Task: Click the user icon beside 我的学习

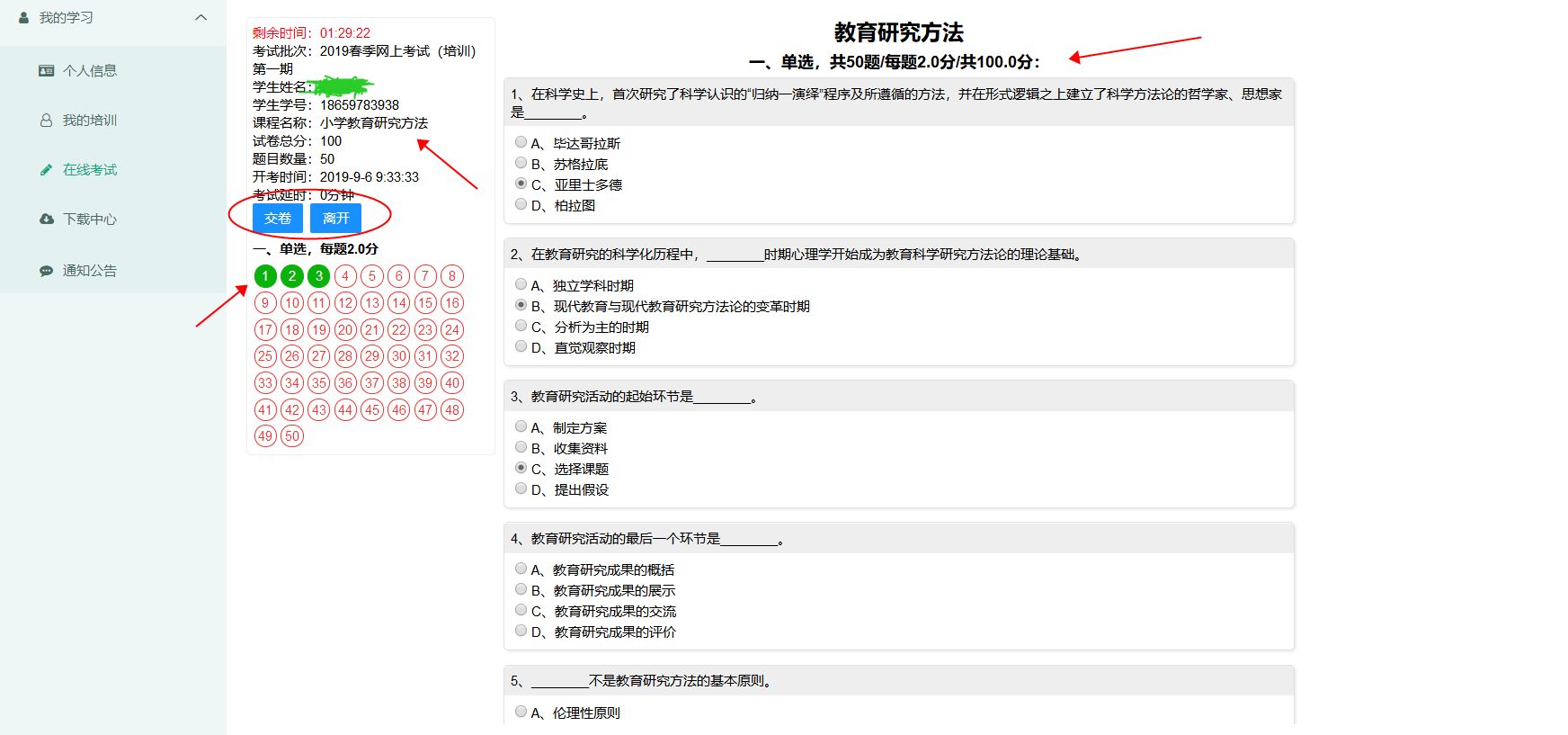Action: pos(24,17)
